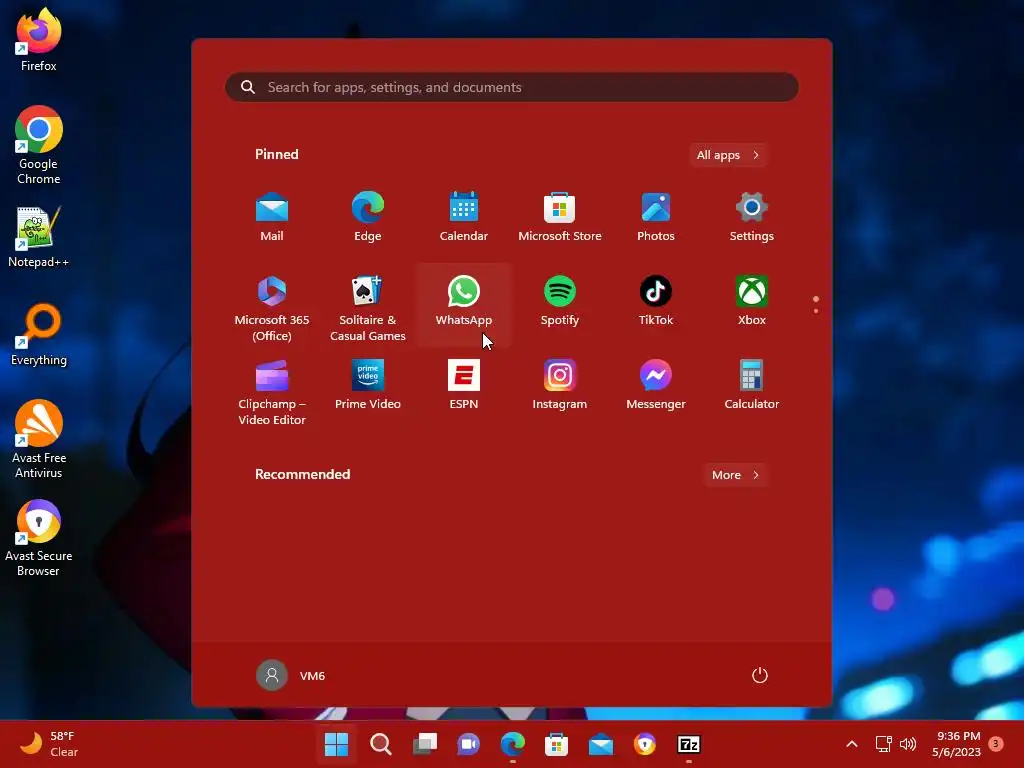
Task: Select the Everything desktop shortcut
Action: pyautogui.click(x=39, y=334)
